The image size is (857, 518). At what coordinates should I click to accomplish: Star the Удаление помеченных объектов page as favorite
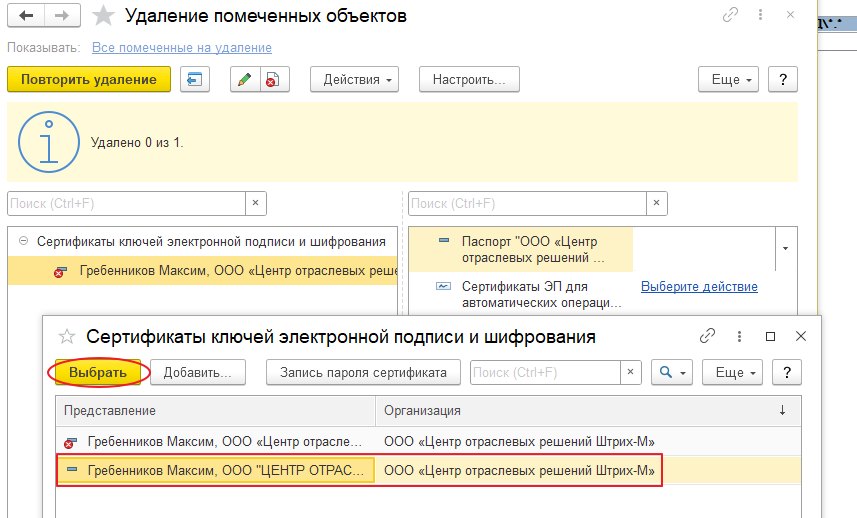coord(103,16)
